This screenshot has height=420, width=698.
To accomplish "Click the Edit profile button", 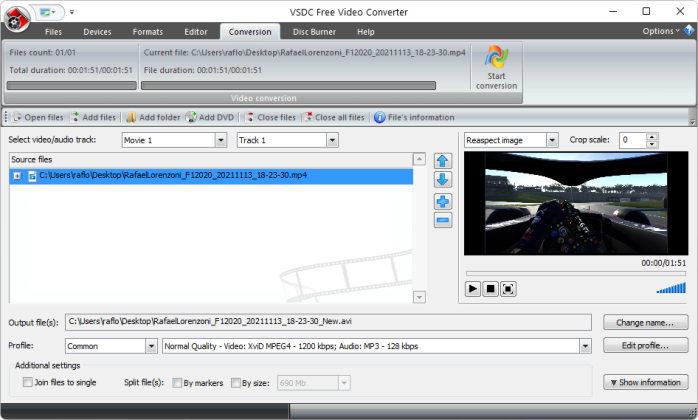I will [645, 346].
